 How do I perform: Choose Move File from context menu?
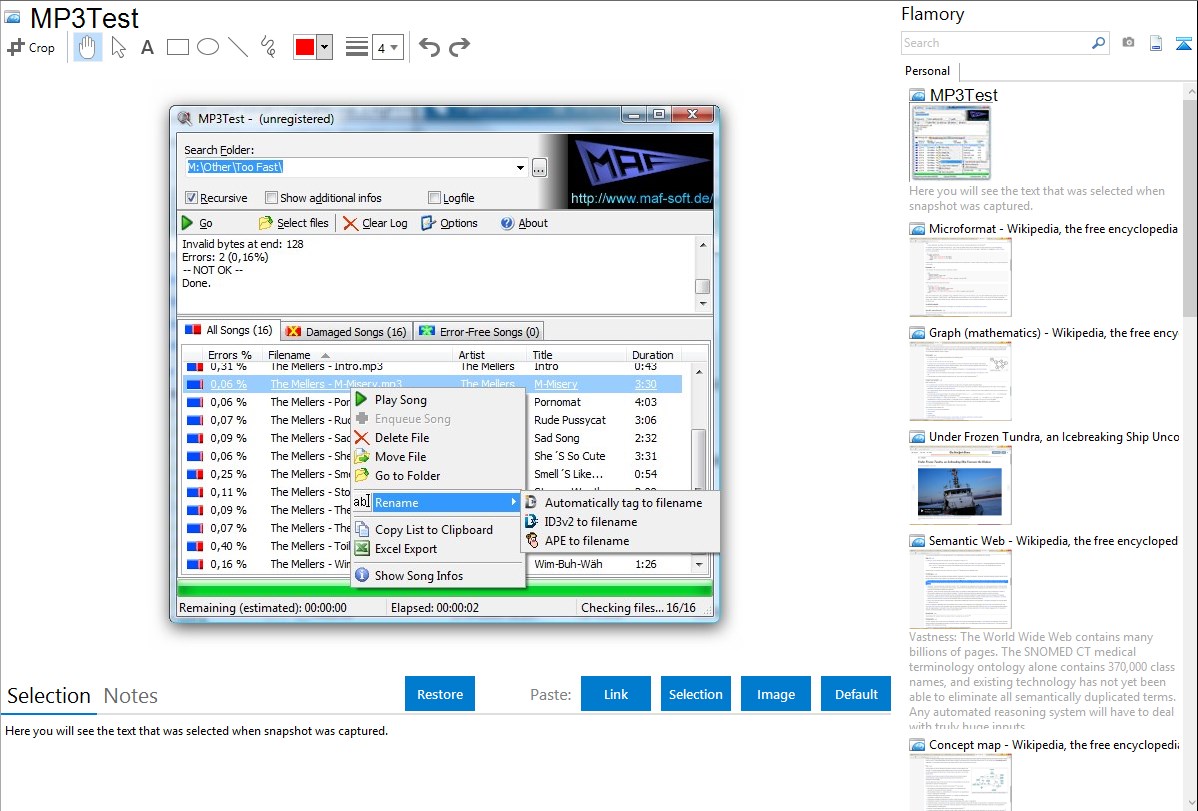pos(439,456)
